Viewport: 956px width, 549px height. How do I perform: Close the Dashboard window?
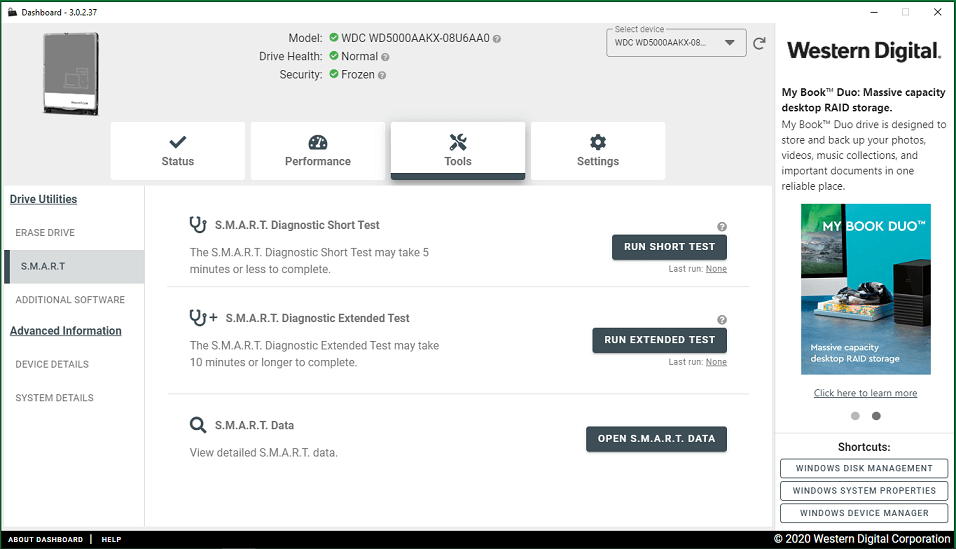[x=938, y=12]
